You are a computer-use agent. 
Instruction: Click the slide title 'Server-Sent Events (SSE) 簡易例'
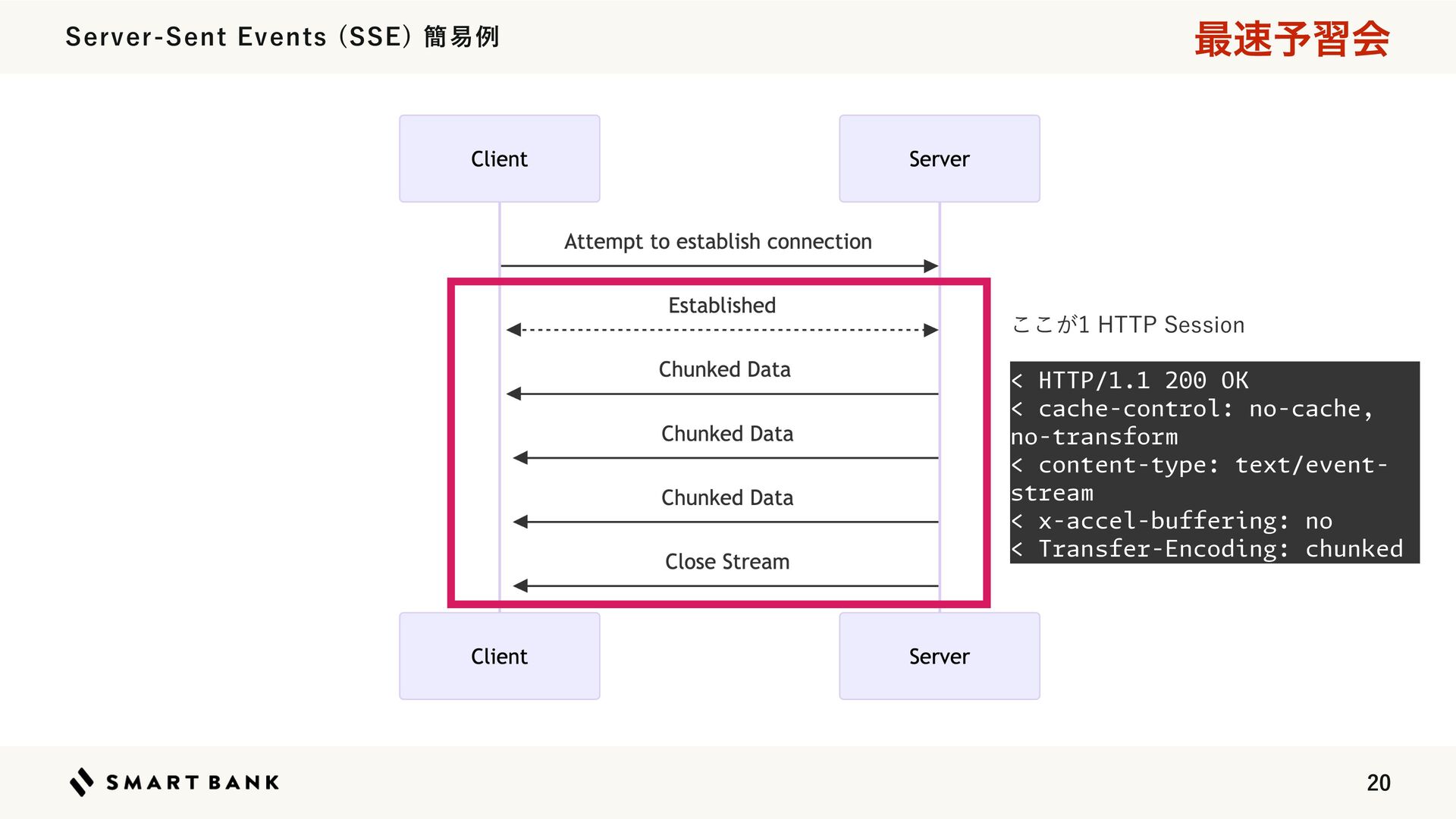pos(282,37)
